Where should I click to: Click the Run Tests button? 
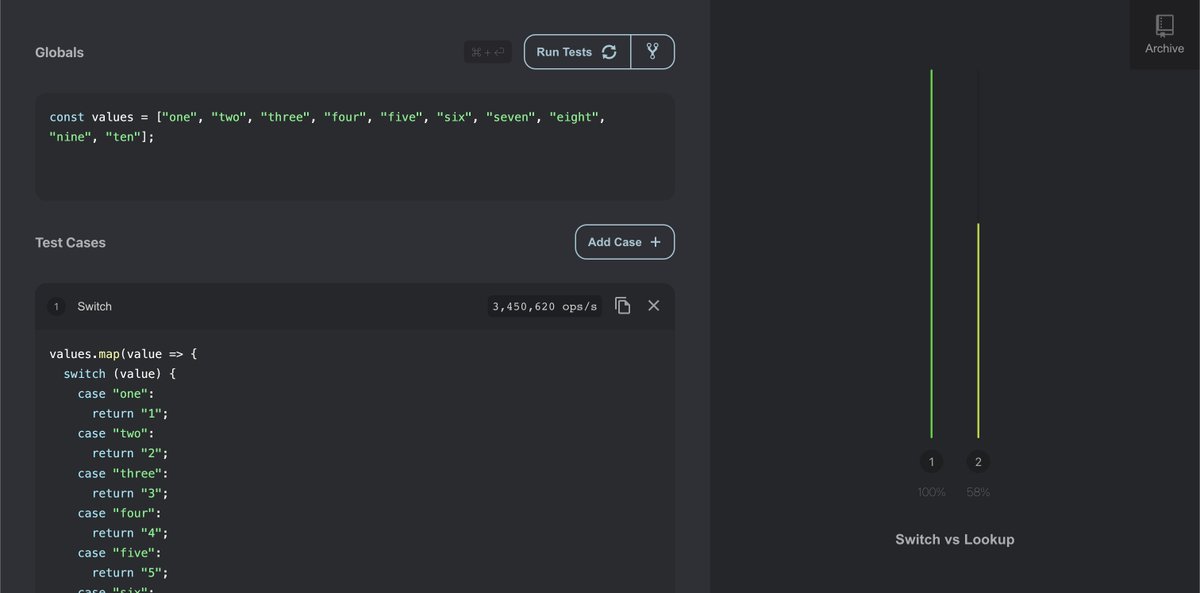click(x=578, y=52)
